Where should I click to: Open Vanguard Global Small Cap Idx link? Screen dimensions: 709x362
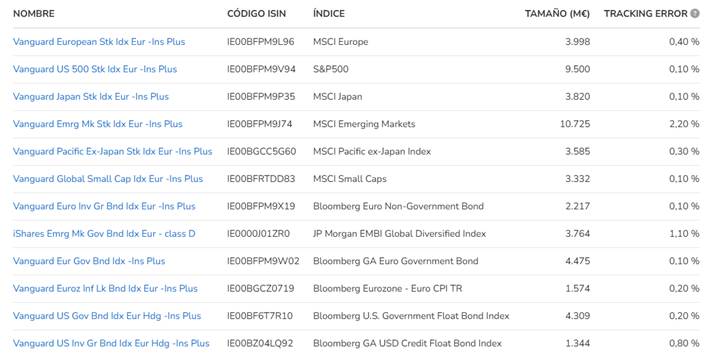click(x=108, y=179)
